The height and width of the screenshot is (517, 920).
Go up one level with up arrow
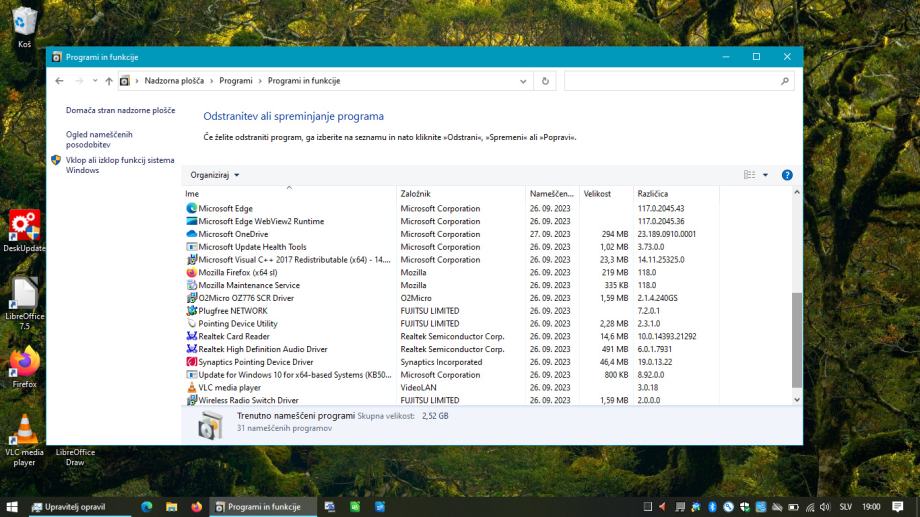pyautogui.click(x=109, y=81)
